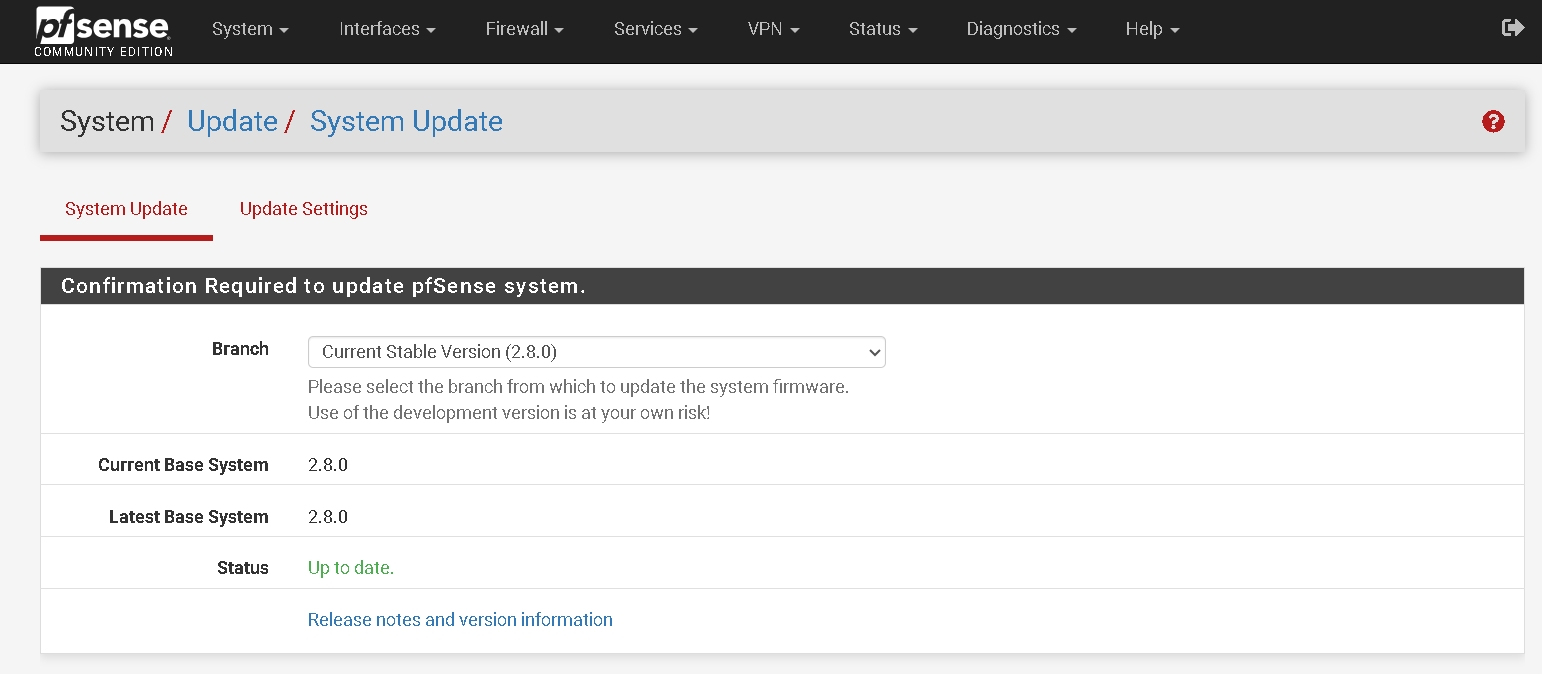Screen dimensions: 1542x674
Task: Click the logout arrow icon
Action: (1512, 28)
